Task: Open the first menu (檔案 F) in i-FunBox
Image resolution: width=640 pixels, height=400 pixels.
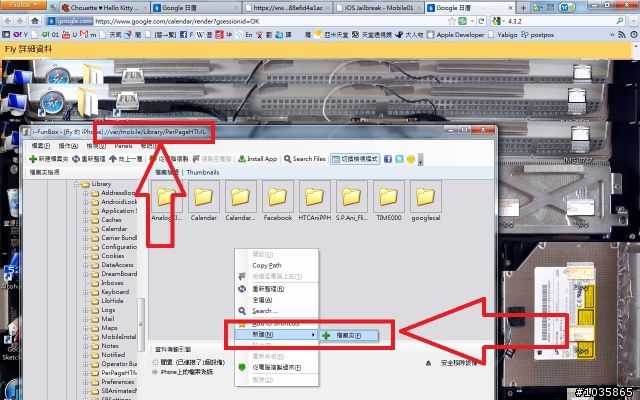Action: [x=41, y=146]
